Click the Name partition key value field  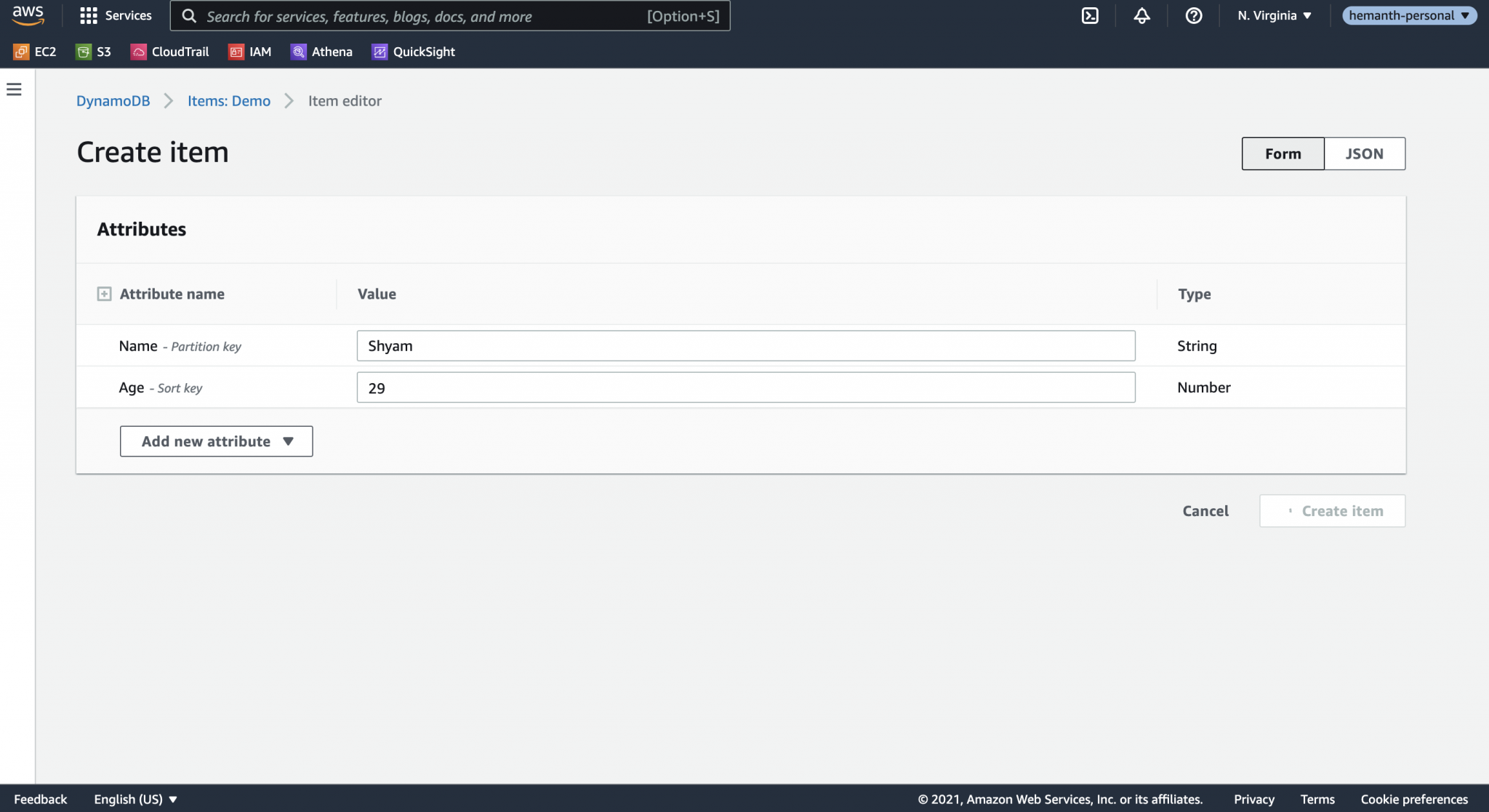pos(745,345)
